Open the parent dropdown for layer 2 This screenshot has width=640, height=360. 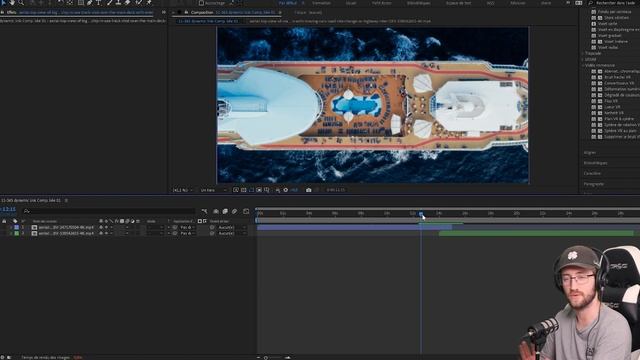[231, 233]
